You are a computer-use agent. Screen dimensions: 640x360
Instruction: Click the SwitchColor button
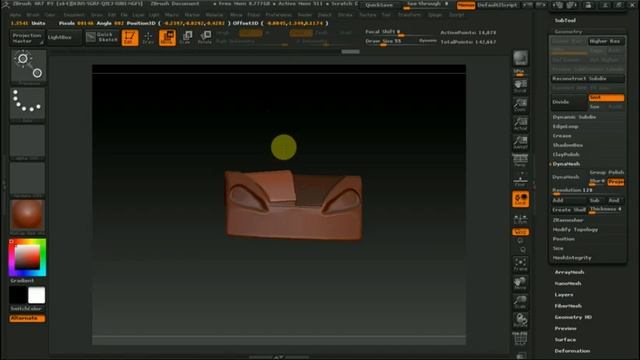pos(27,309)
